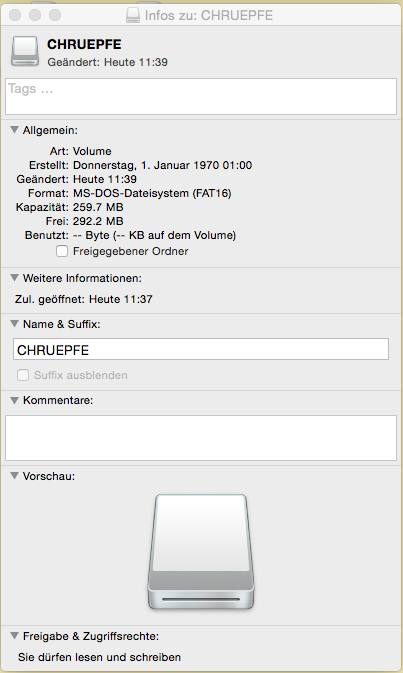This screenshot has width=403, height=673.
Task: Click the bold CHRUEPFE volume title
Action: pyautogui.click(x=84, y=44)
